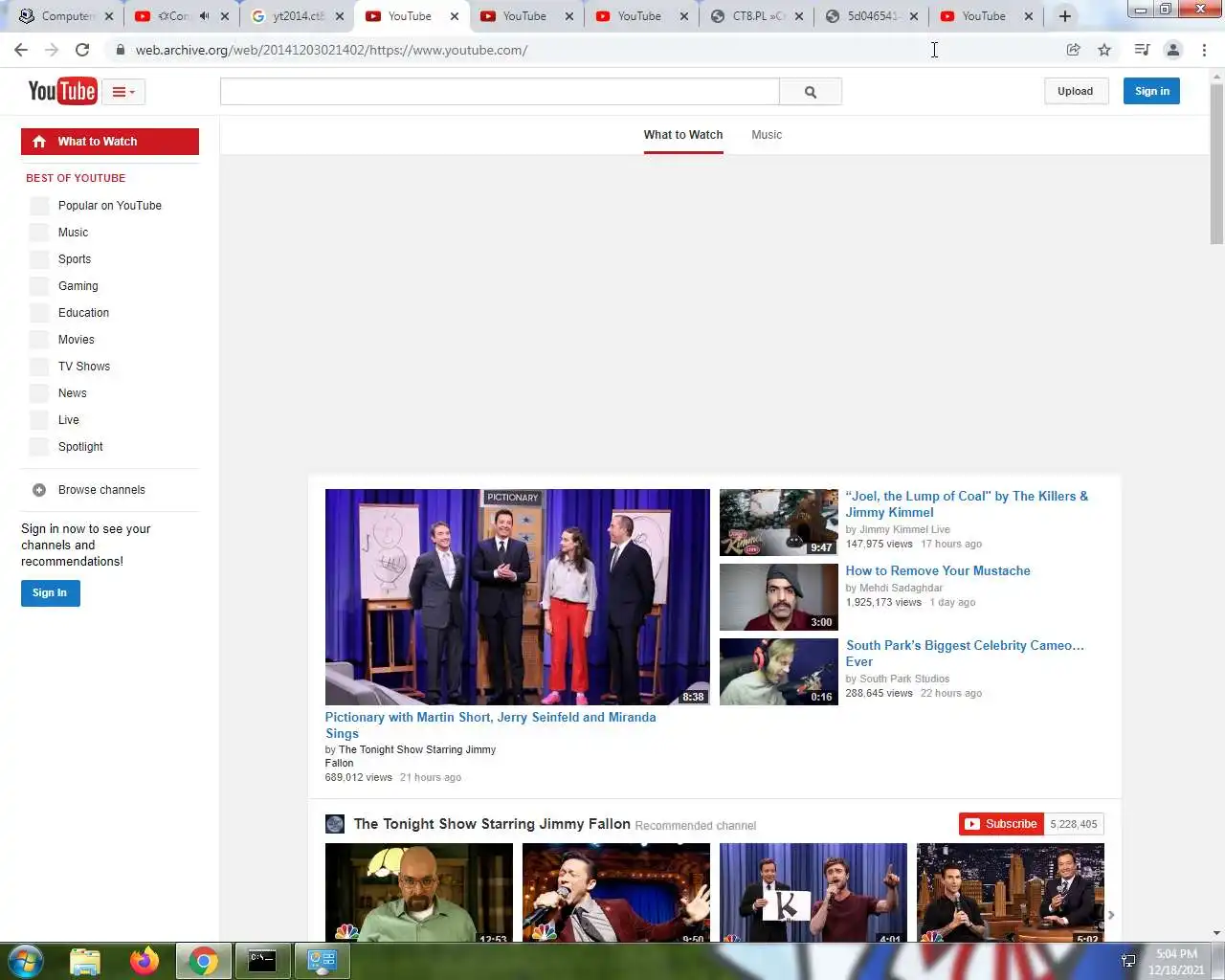The width and height of the screenshot is (1225, 980).
Task: Switch to the CT8.PL tab
Action: [756, 16]
